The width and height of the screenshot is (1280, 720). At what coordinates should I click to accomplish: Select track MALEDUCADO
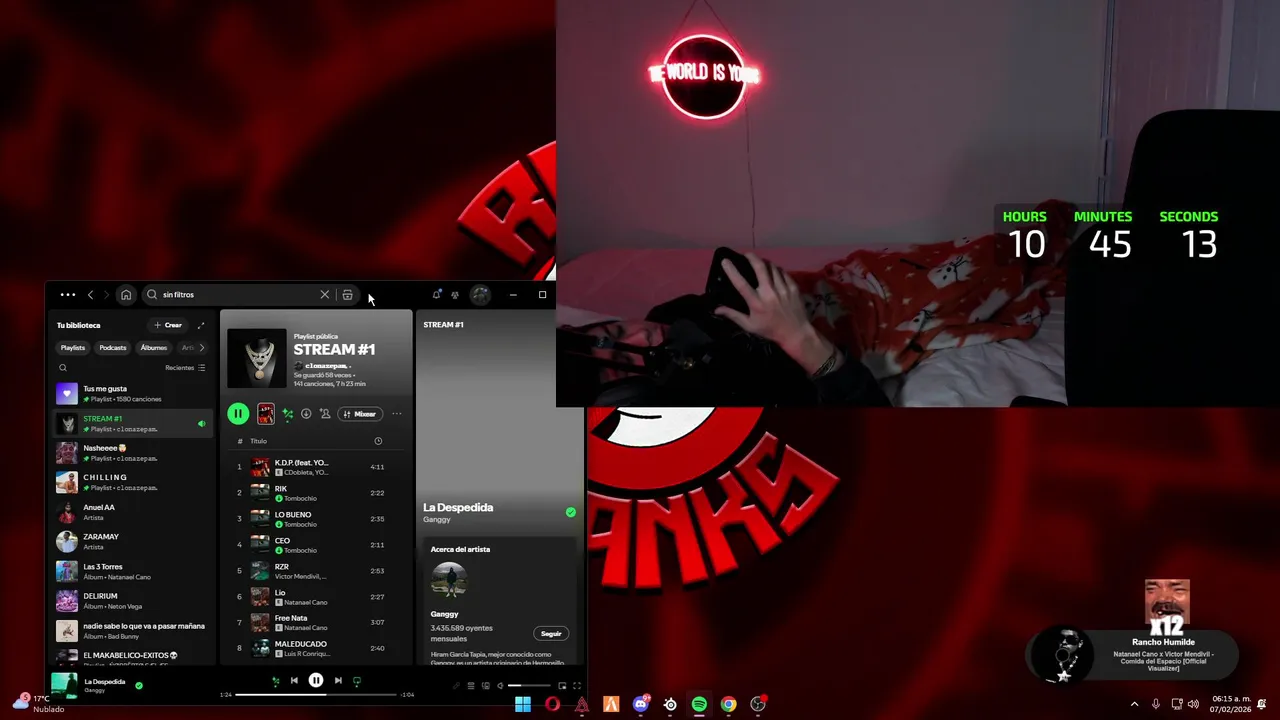[x=314, y=648]
